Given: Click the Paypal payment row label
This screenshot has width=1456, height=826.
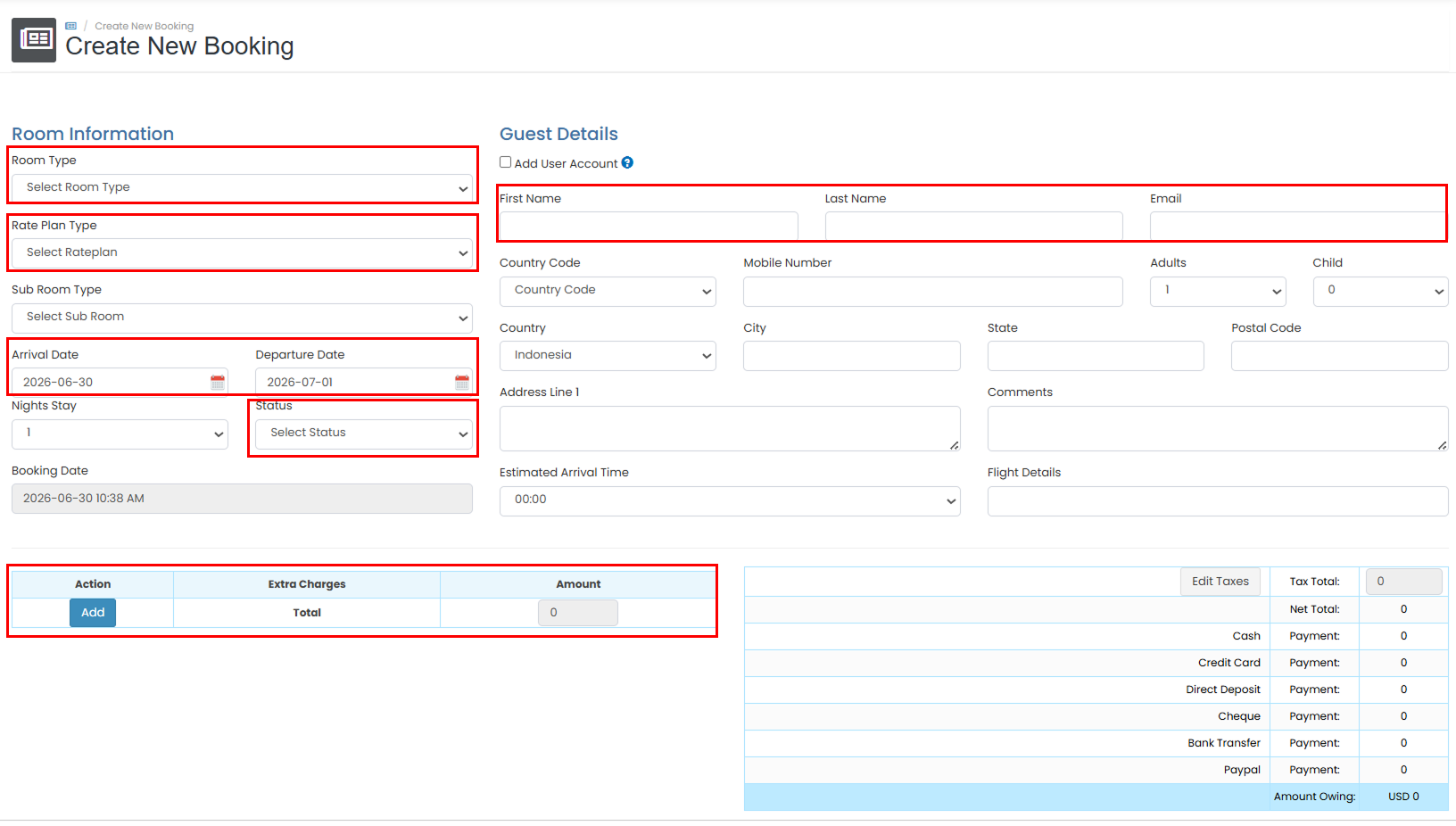Looking at the screenshot, I should (x=1242, y=770).
